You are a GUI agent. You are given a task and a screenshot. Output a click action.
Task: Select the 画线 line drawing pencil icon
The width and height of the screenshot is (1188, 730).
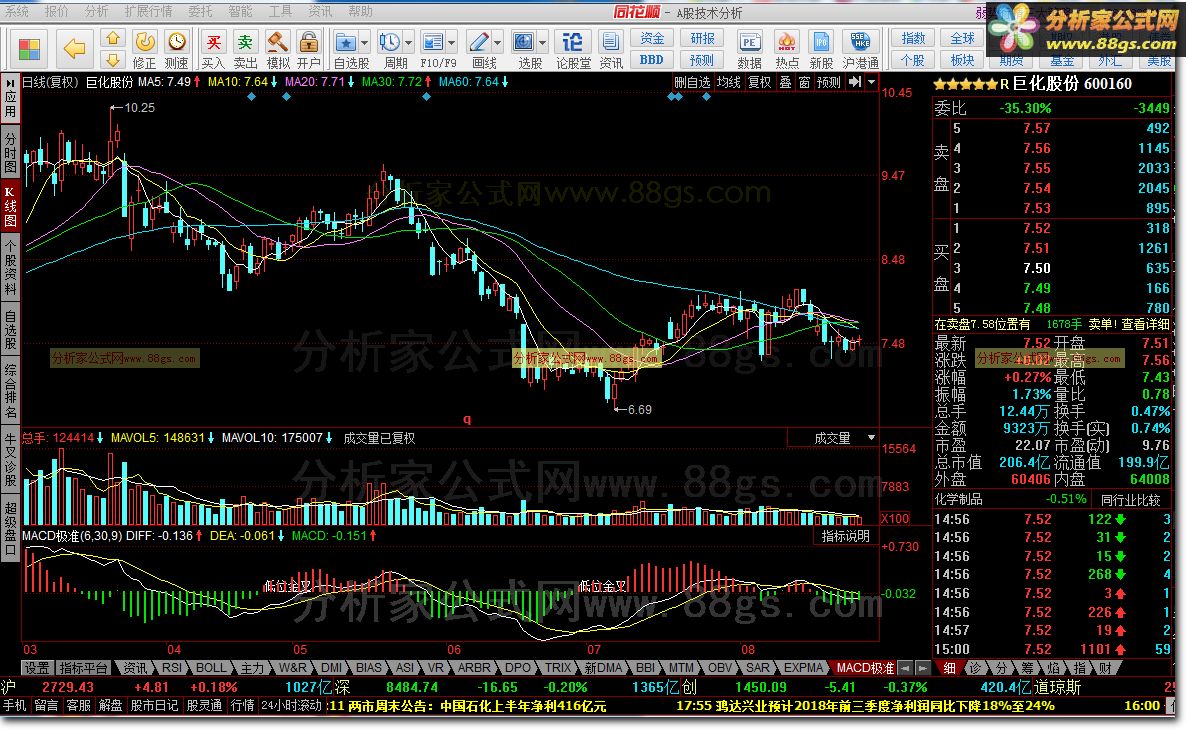[479, 42]
